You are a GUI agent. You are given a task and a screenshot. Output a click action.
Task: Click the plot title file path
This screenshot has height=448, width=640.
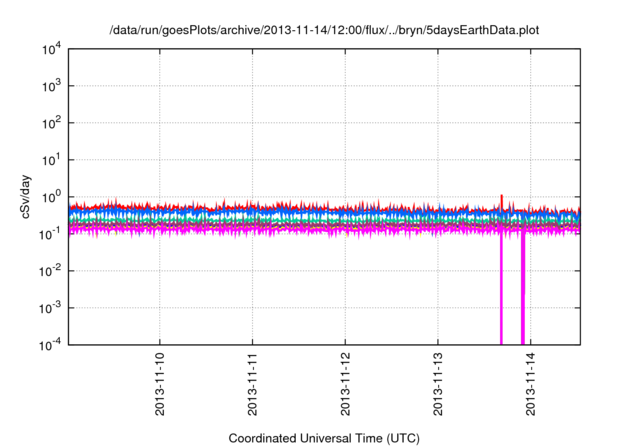[324, 30]
